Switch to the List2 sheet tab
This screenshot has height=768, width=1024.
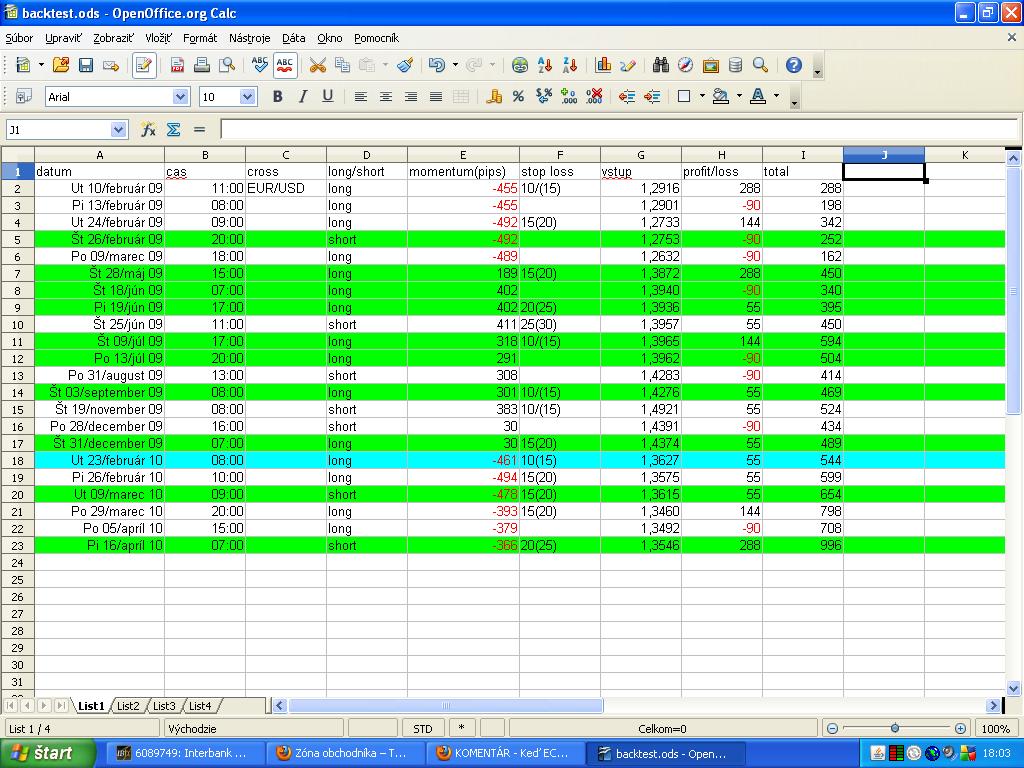click(128, 706)
